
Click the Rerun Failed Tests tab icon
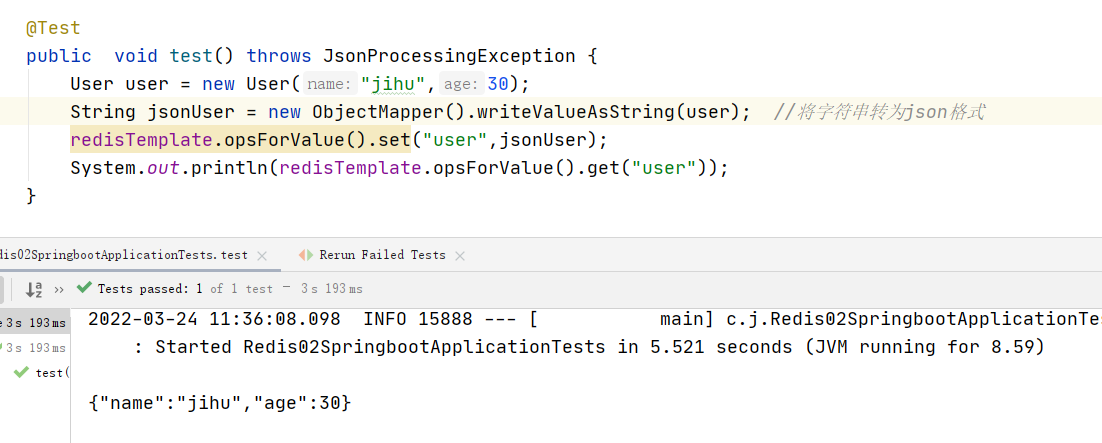pos(306,255)
